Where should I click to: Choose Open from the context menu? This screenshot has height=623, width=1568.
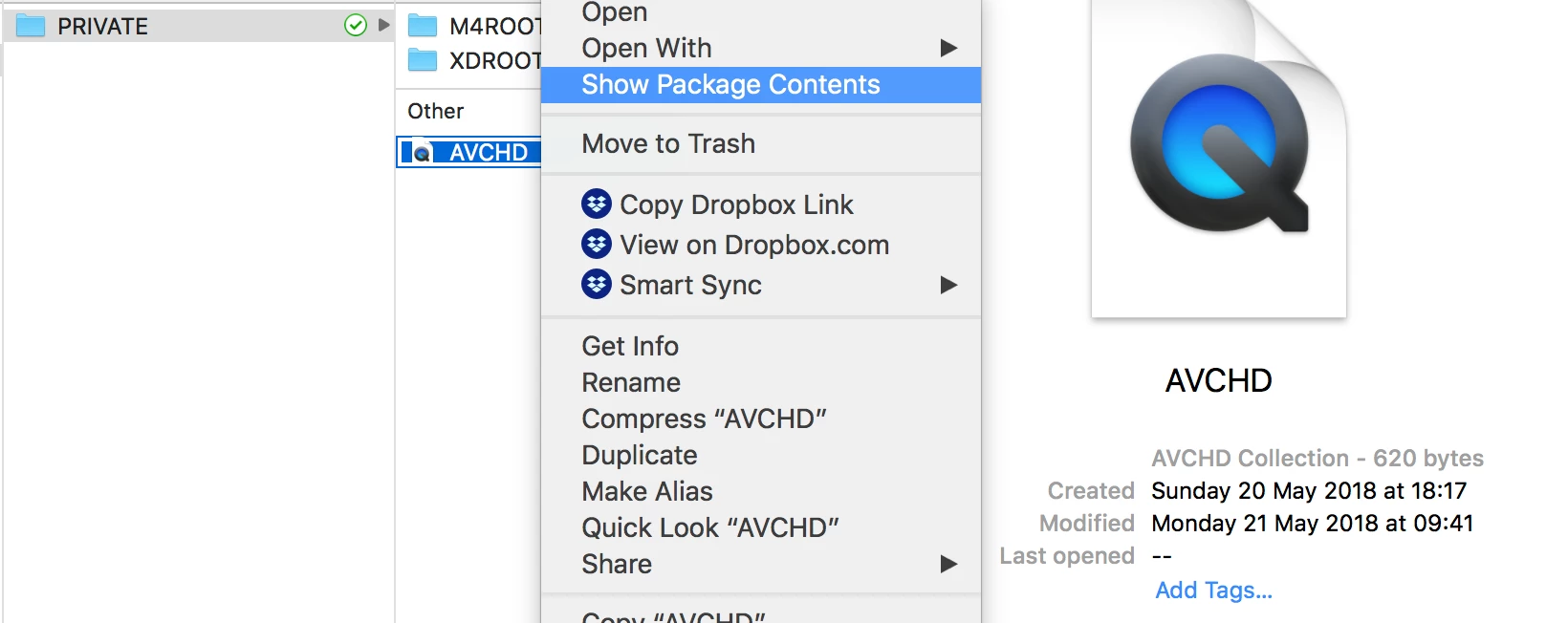pyautogui.click(x=761, y=12)
